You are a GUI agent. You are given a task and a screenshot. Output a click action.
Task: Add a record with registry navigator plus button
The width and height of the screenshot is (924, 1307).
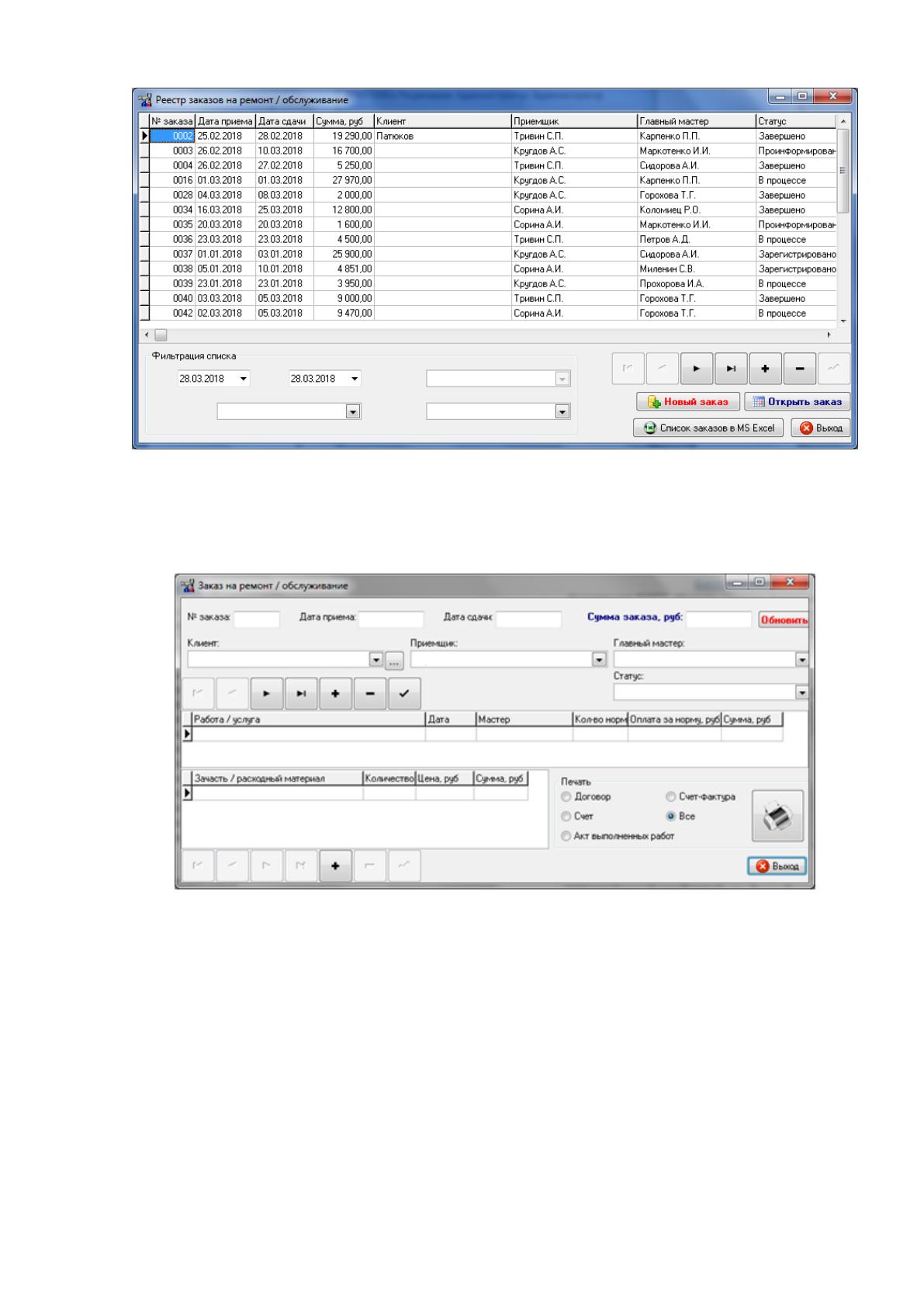pos(765,369)
